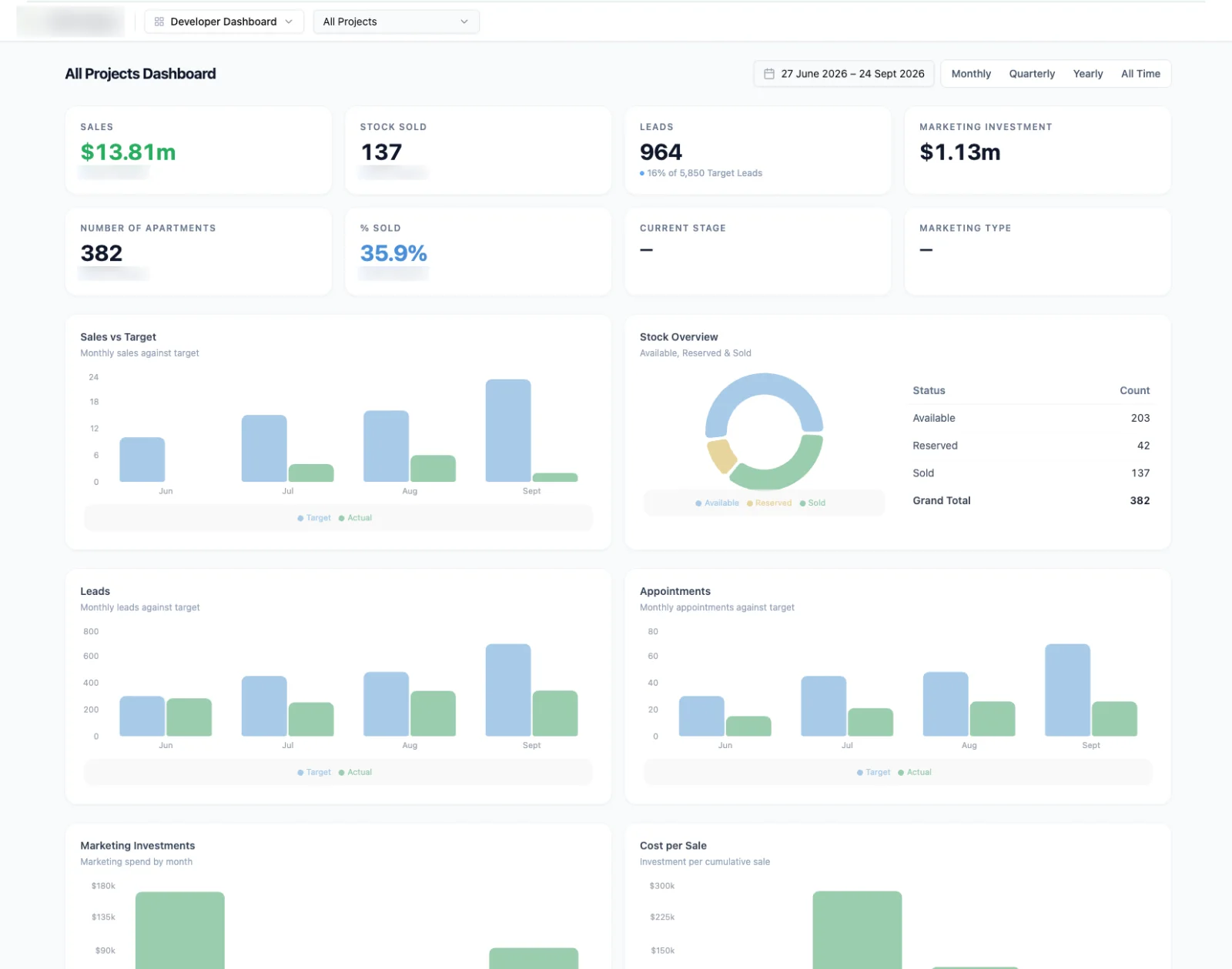This screenshot has height=969, width=1232.
Task: Open the date range picker
Action: tap(844, 74)
